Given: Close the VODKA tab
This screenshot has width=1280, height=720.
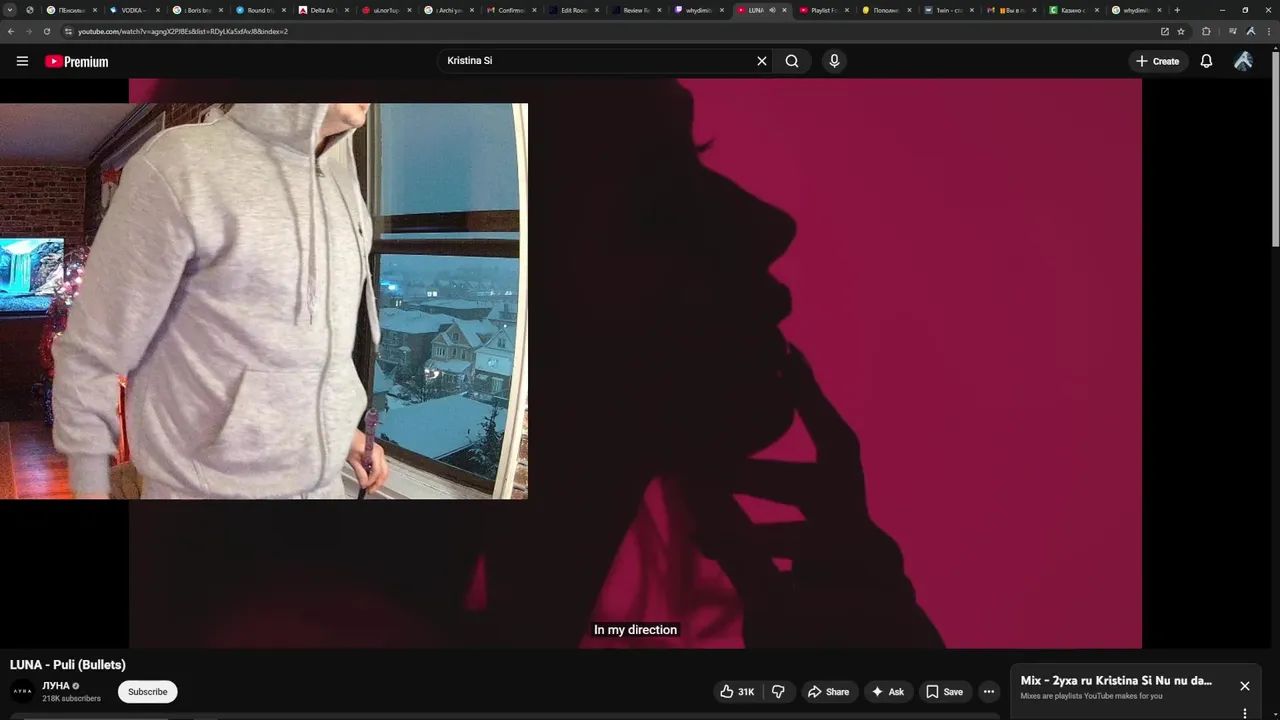Looking at the screenshot, I should click(x=158, y=10).
